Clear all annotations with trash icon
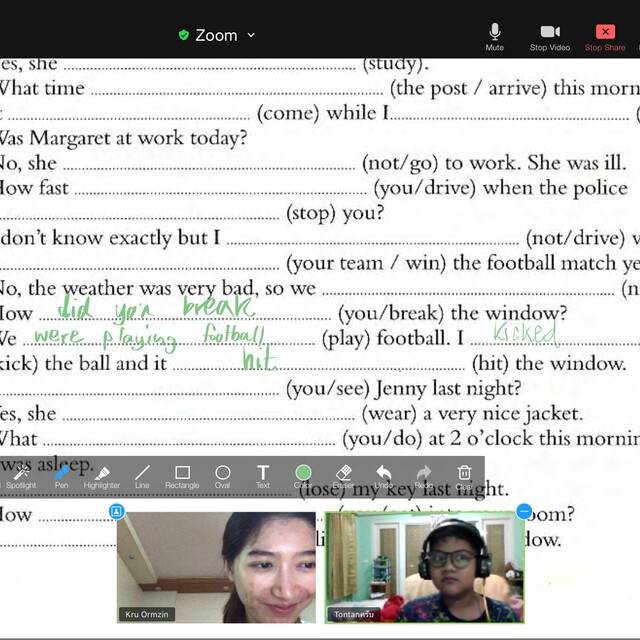 point(464,477)
